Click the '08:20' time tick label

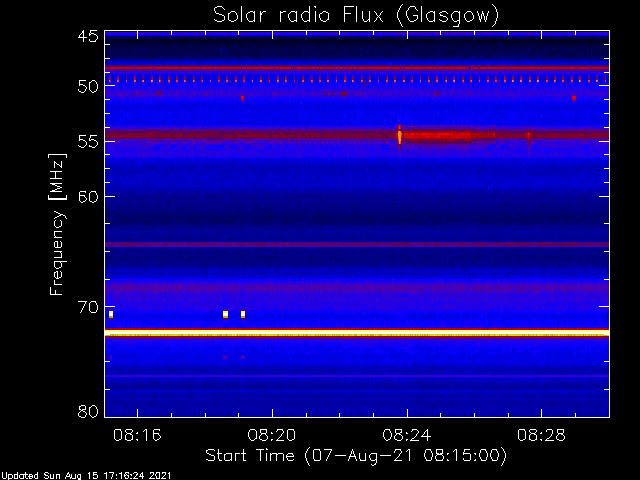pyautogui.click(x=272, y=435)
